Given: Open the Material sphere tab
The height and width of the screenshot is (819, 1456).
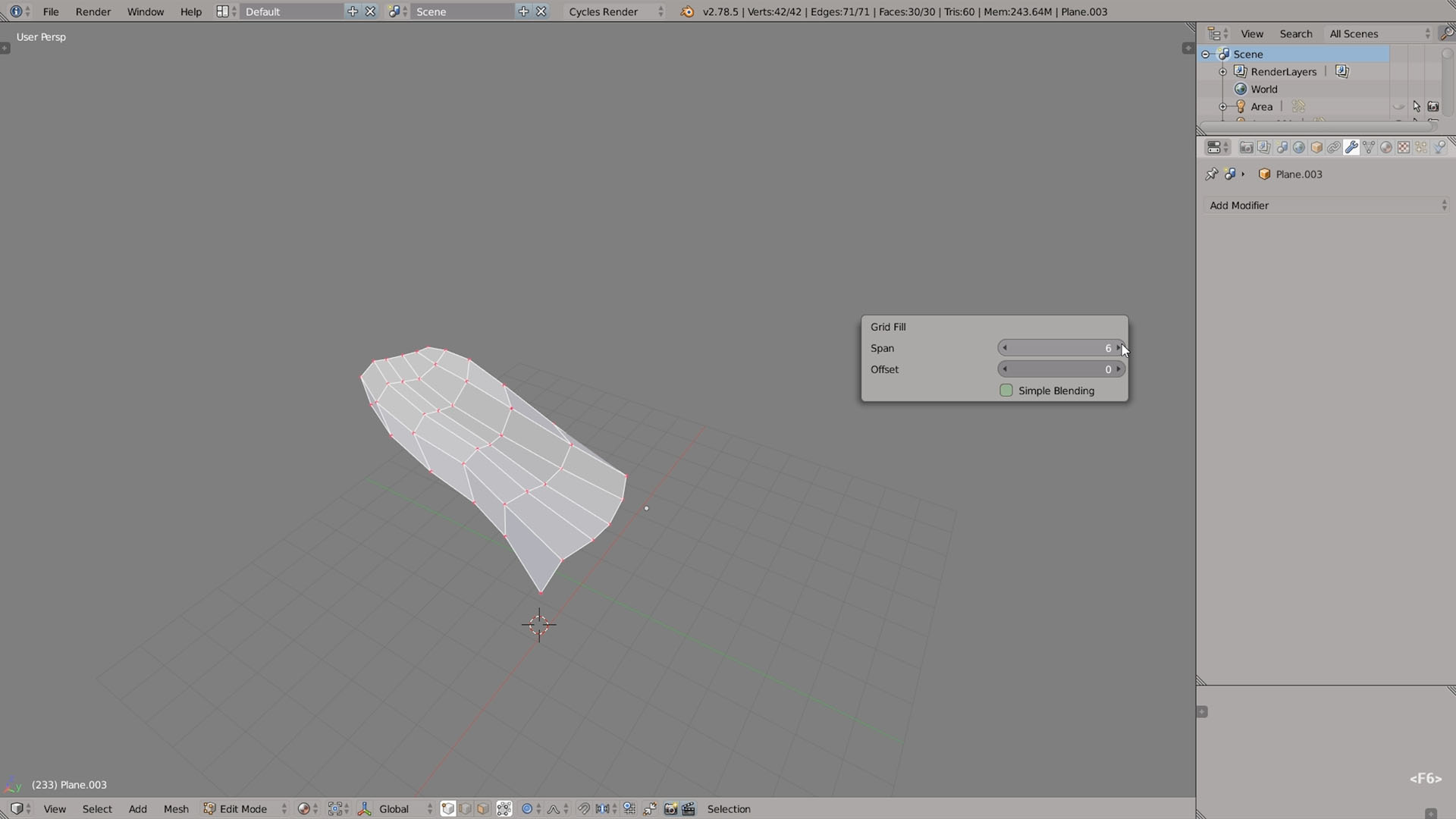Looking at the screenshot, I should (x=1386, y=148).
